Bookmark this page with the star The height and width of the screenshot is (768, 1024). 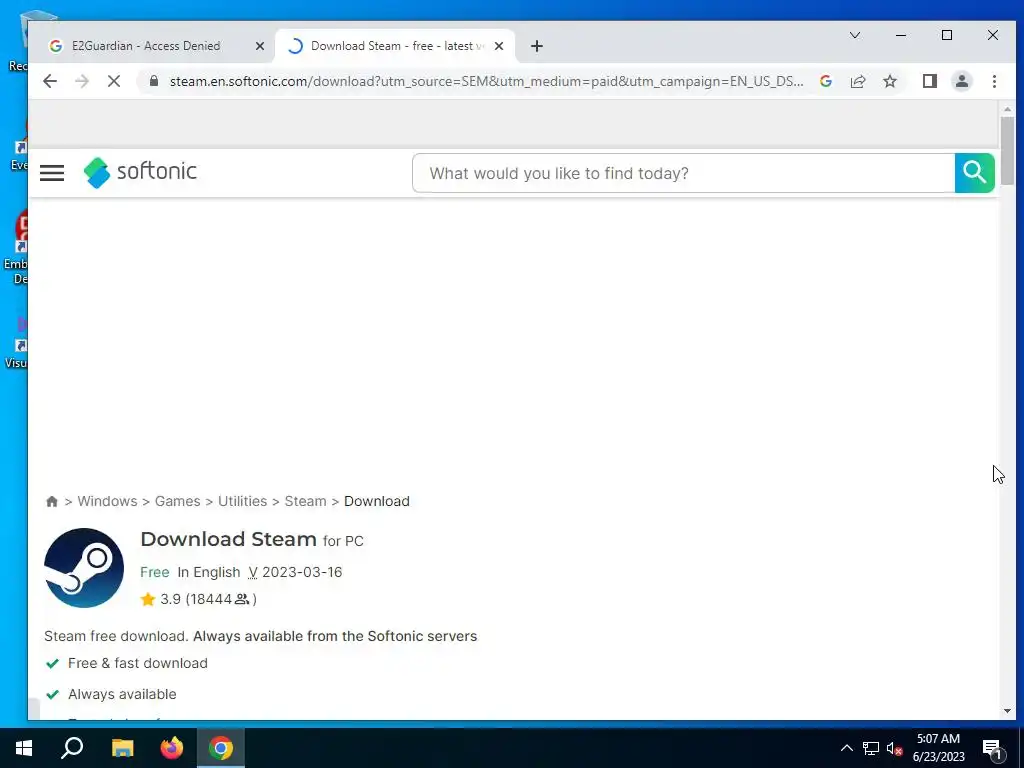point(889,81)
